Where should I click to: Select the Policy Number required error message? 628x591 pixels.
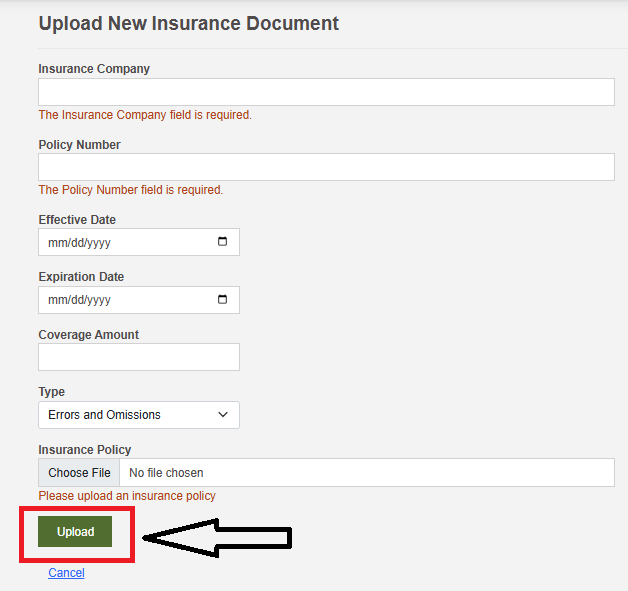[131, 189]
